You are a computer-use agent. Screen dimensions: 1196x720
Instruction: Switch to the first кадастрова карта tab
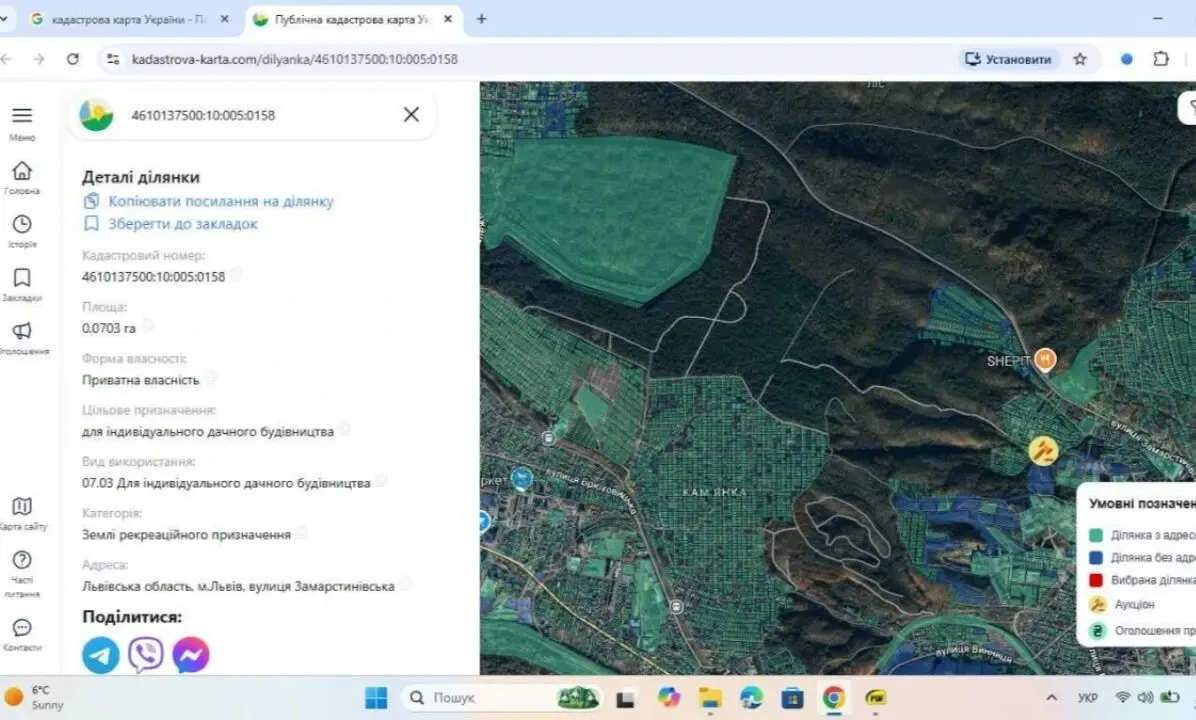[x=127, y=19]
